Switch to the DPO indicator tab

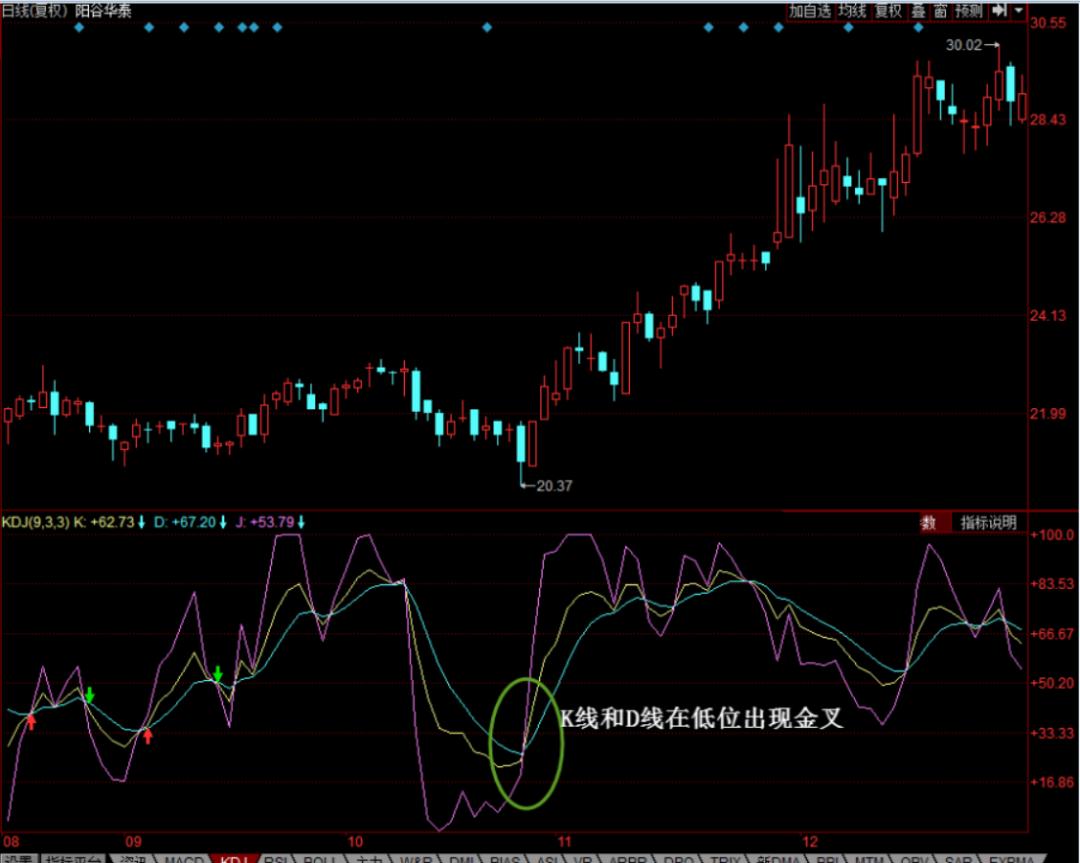(x=678, y=858)
